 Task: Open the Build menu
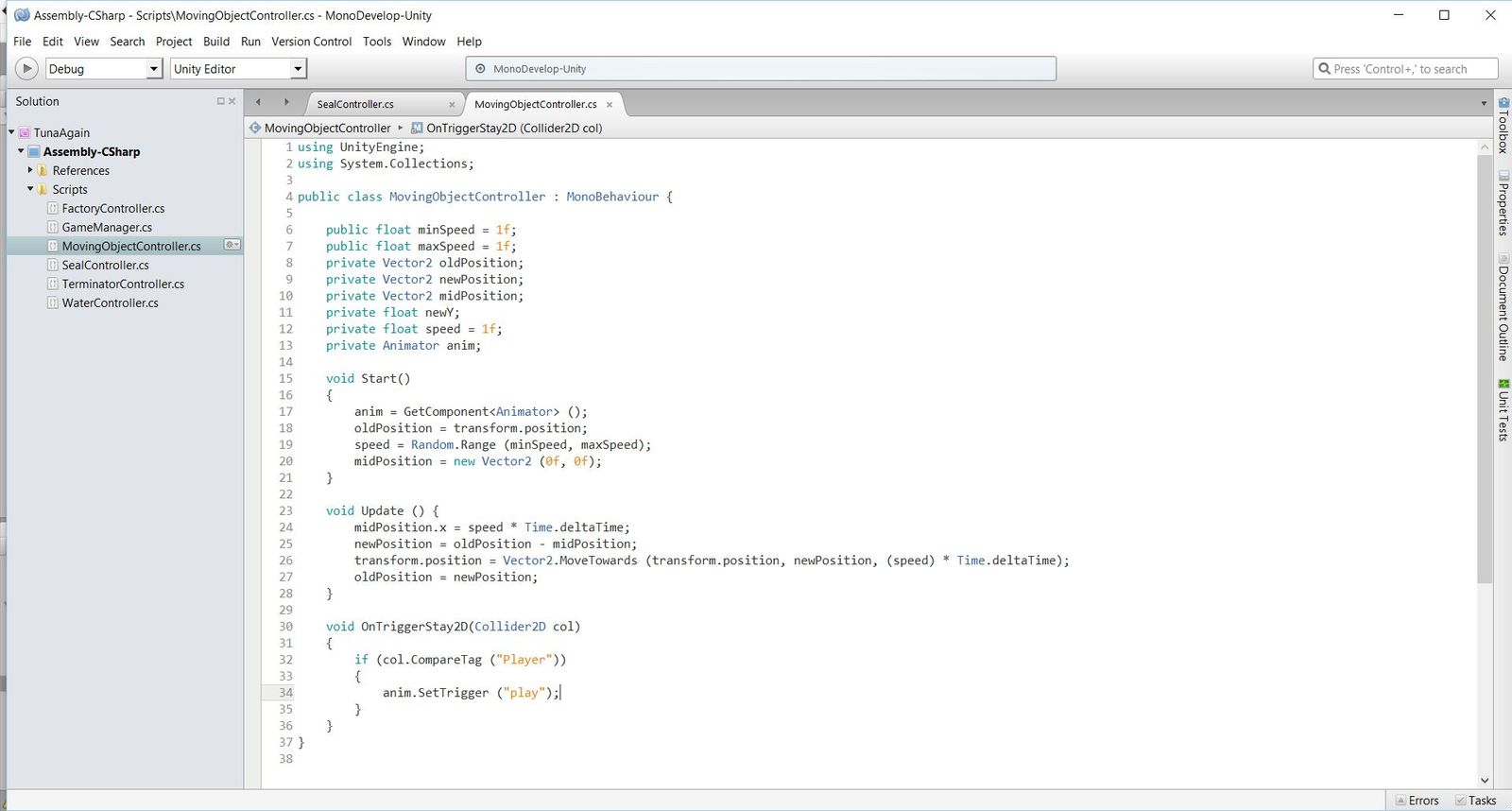[x=216, y=42]
